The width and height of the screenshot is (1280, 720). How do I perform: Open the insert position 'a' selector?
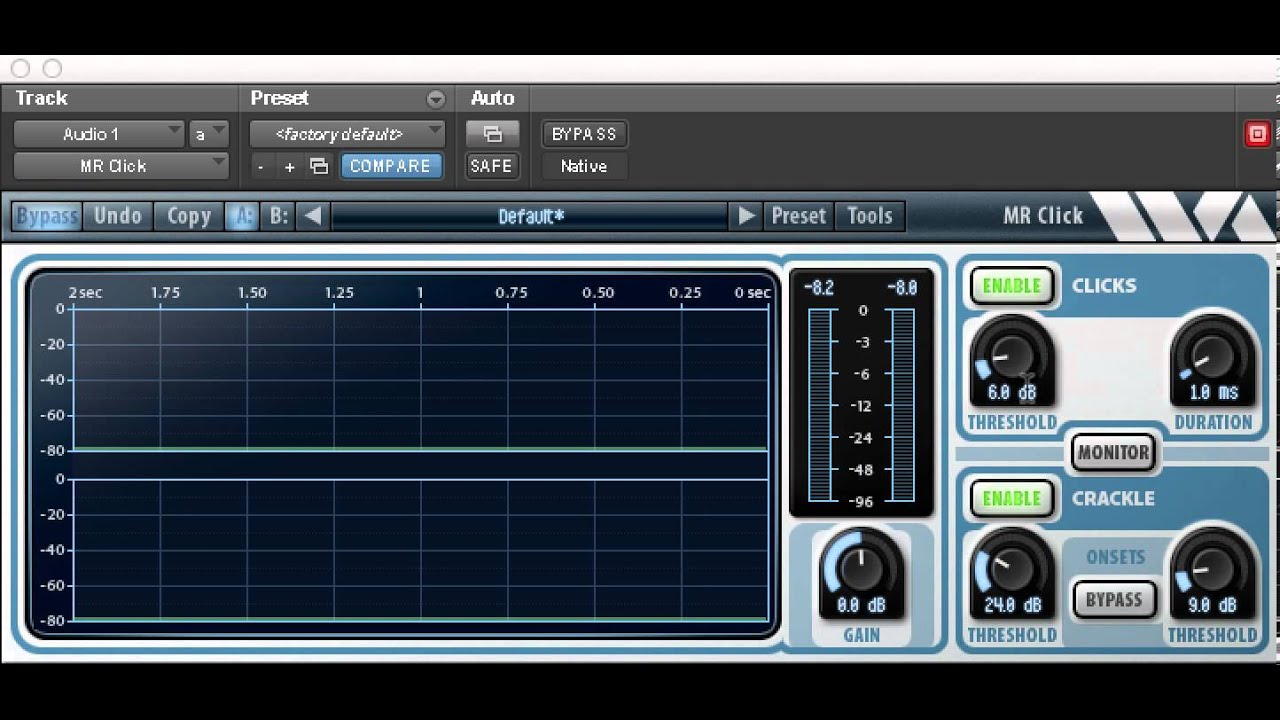click(x=209, y=134)
